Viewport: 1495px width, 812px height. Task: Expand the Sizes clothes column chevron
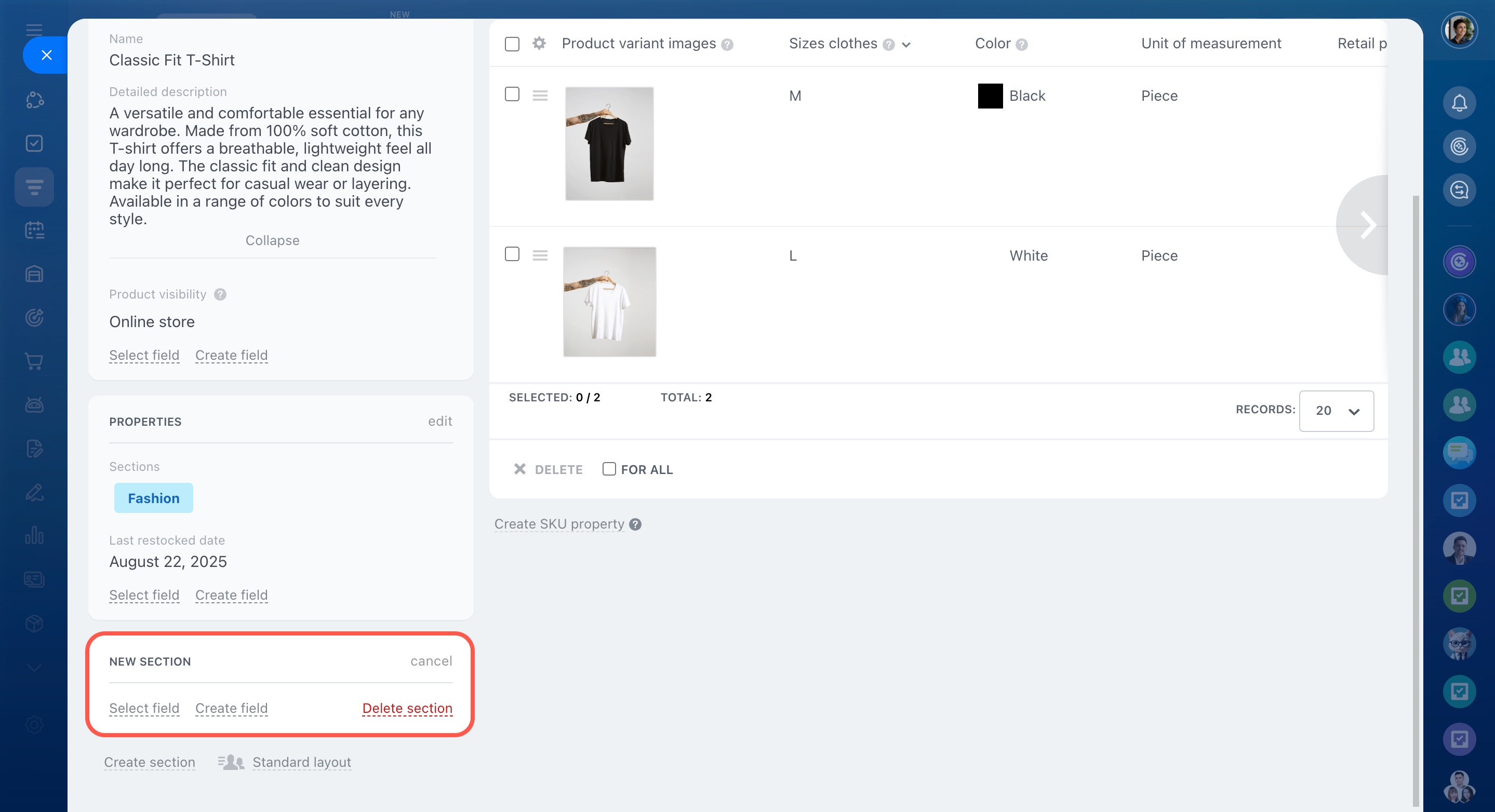point(906,45)
